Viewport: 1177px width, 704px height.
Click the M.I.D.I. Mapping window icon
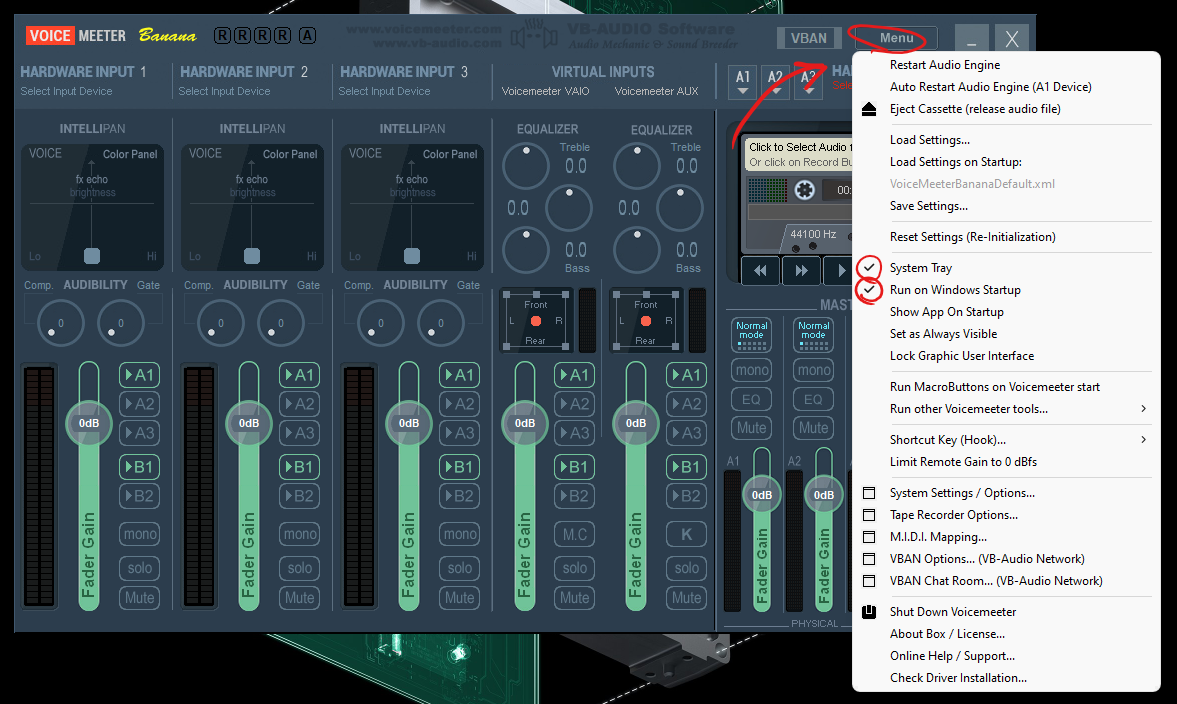pos(868,537)
